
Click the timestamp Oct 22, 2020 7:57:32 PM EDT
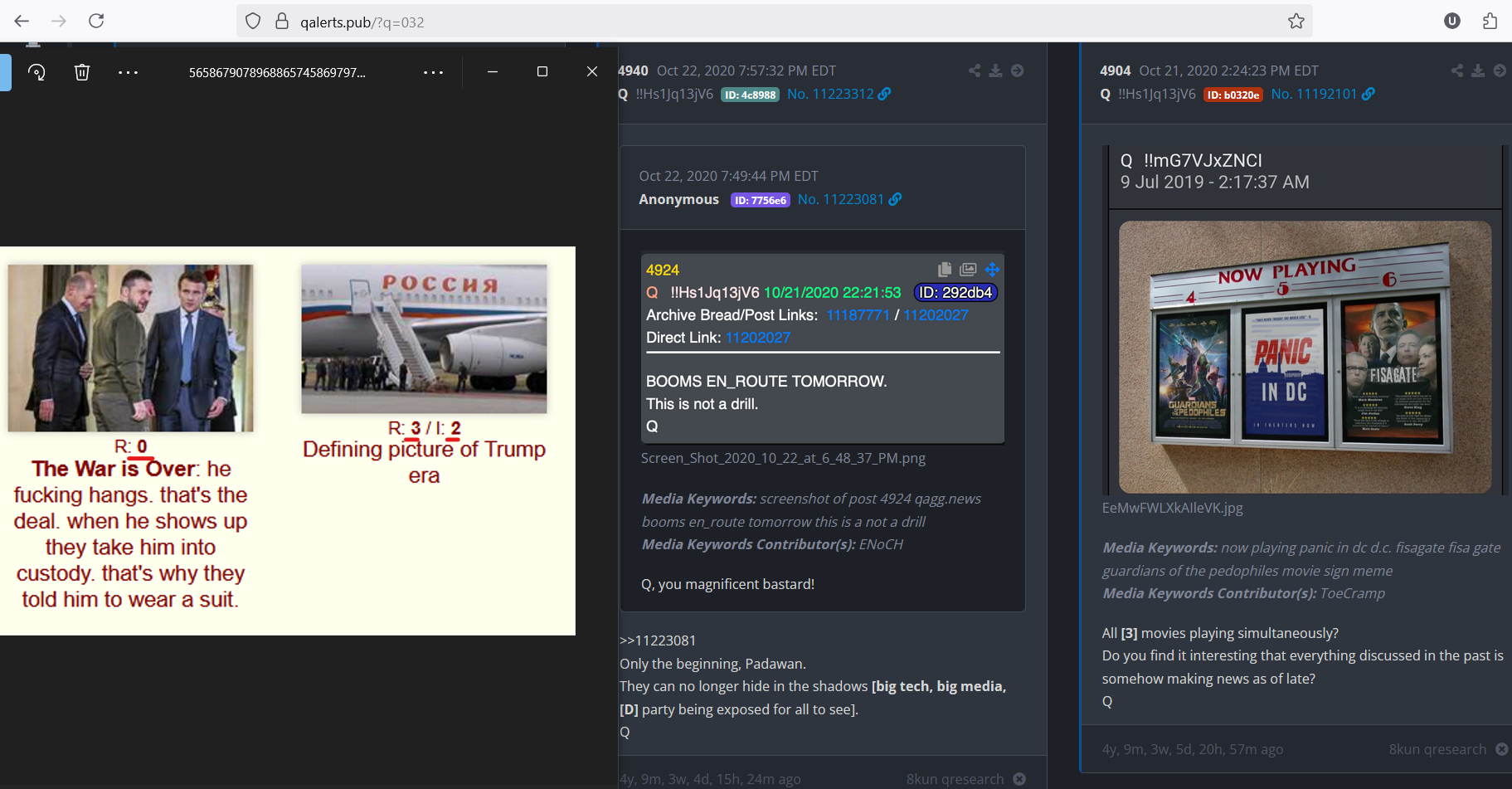pos(746,71)
